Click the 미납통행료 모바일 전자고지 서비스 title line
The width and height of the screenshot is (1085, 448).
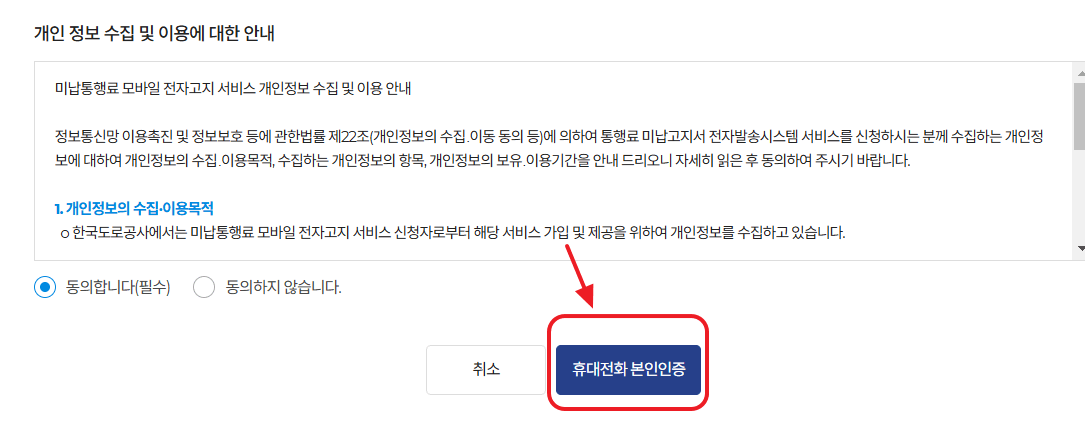coord(232,90)
